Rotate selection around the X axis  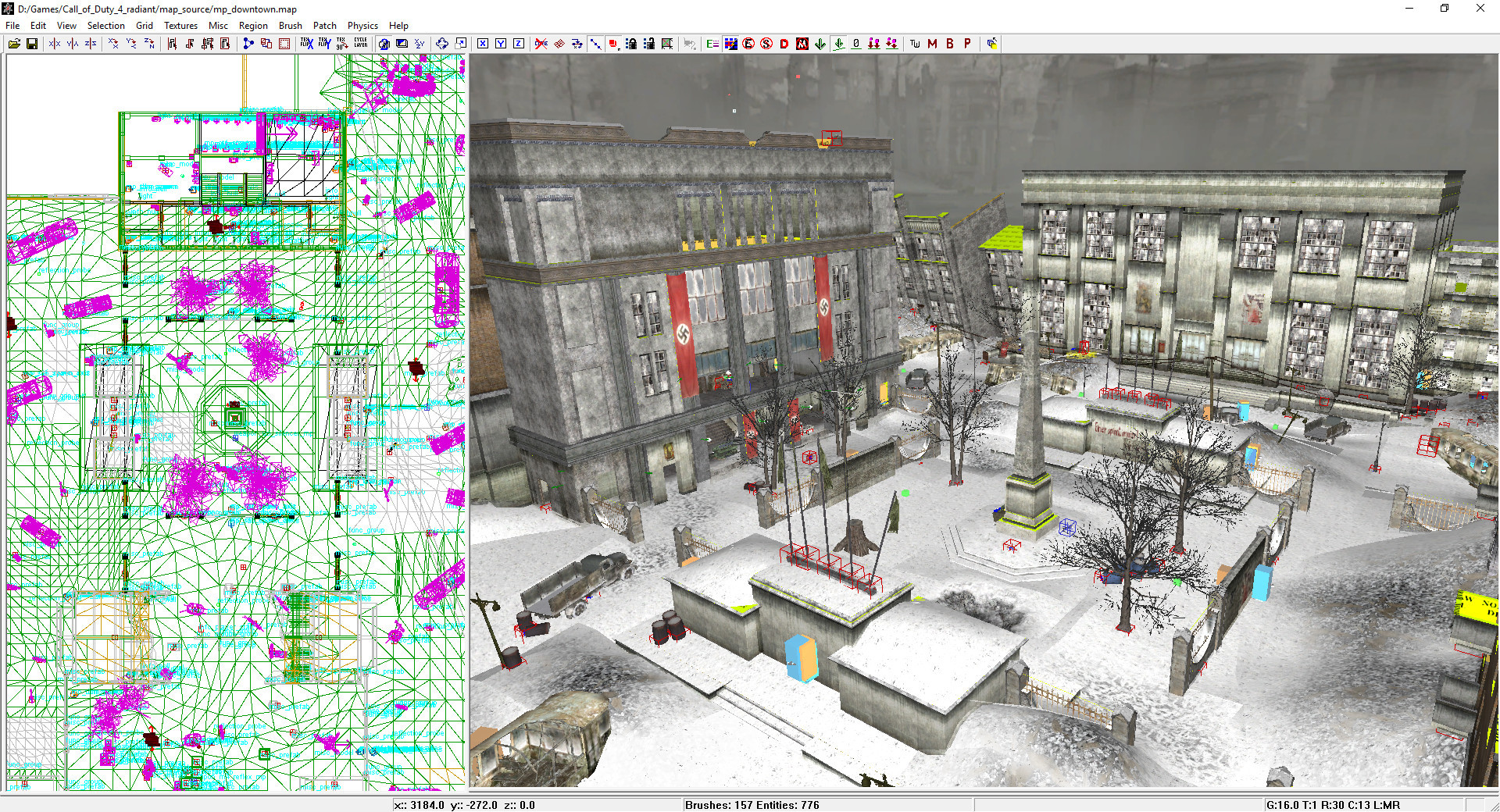tap(113, 44)
